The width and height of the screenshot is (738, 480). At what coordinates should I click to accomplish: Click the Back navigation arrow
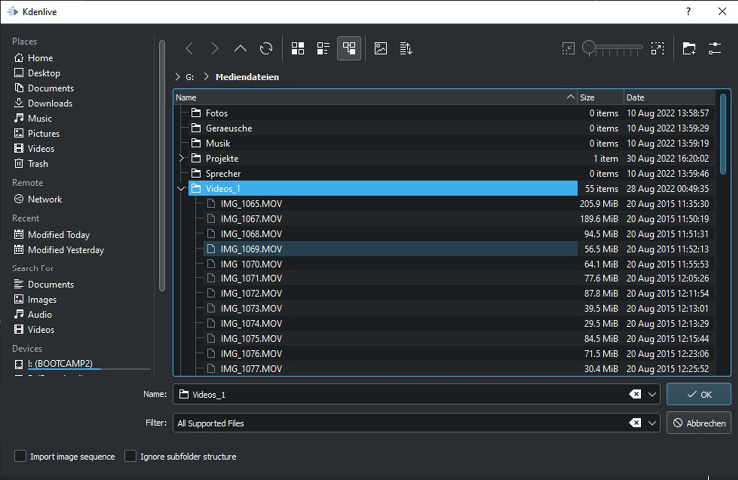189,48
